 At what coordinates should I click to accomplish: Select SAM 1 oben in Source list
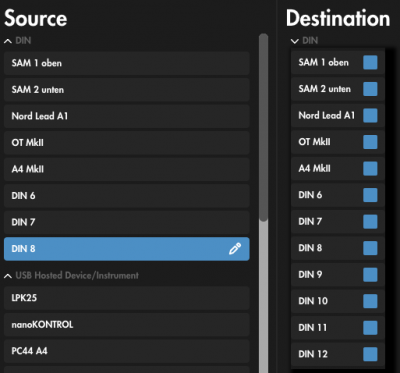coord(127,63)
